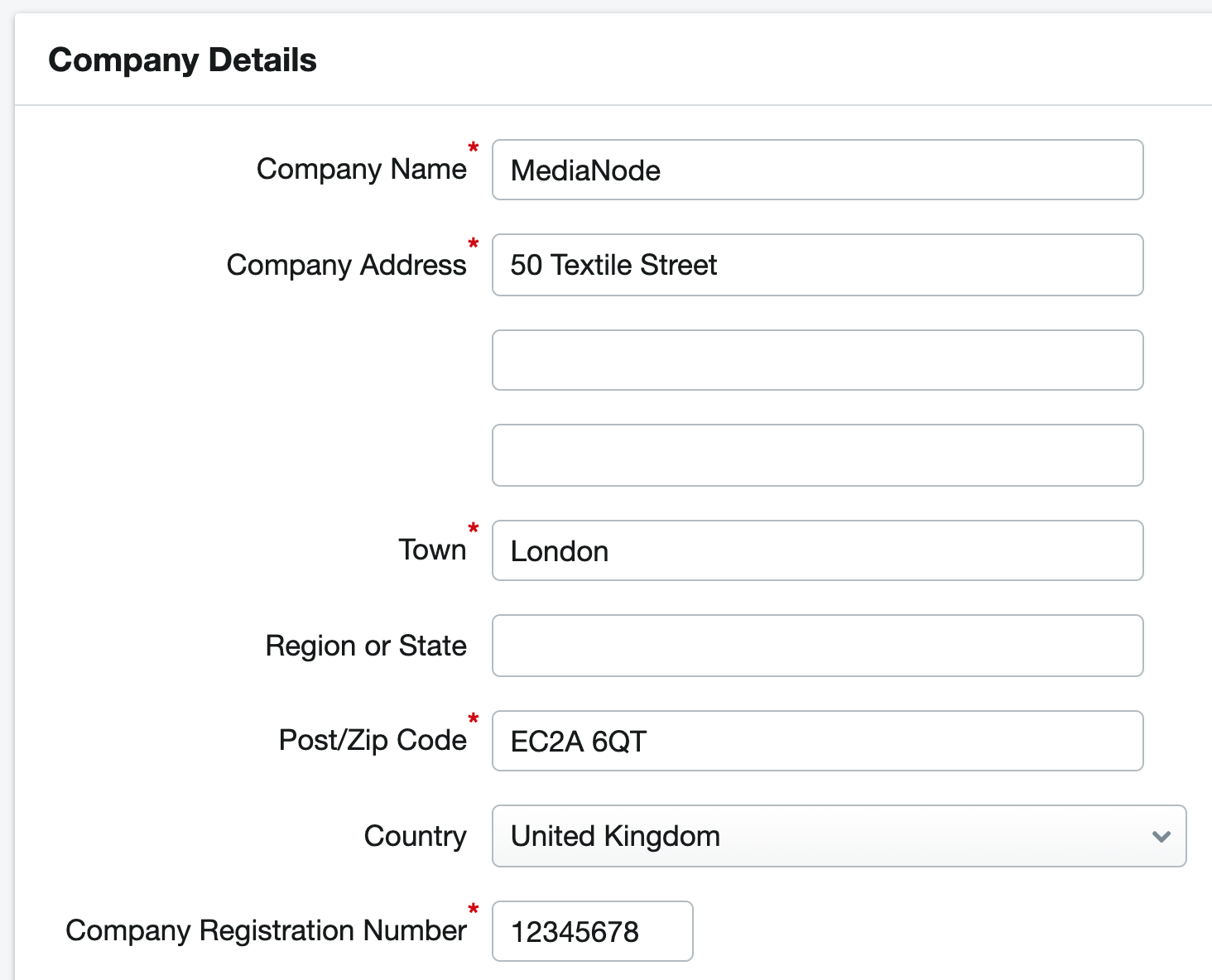Click the red asterisk beside Company Name
Image resolution: width=1212 pixels, height=980 pixels.
(474, 148)
